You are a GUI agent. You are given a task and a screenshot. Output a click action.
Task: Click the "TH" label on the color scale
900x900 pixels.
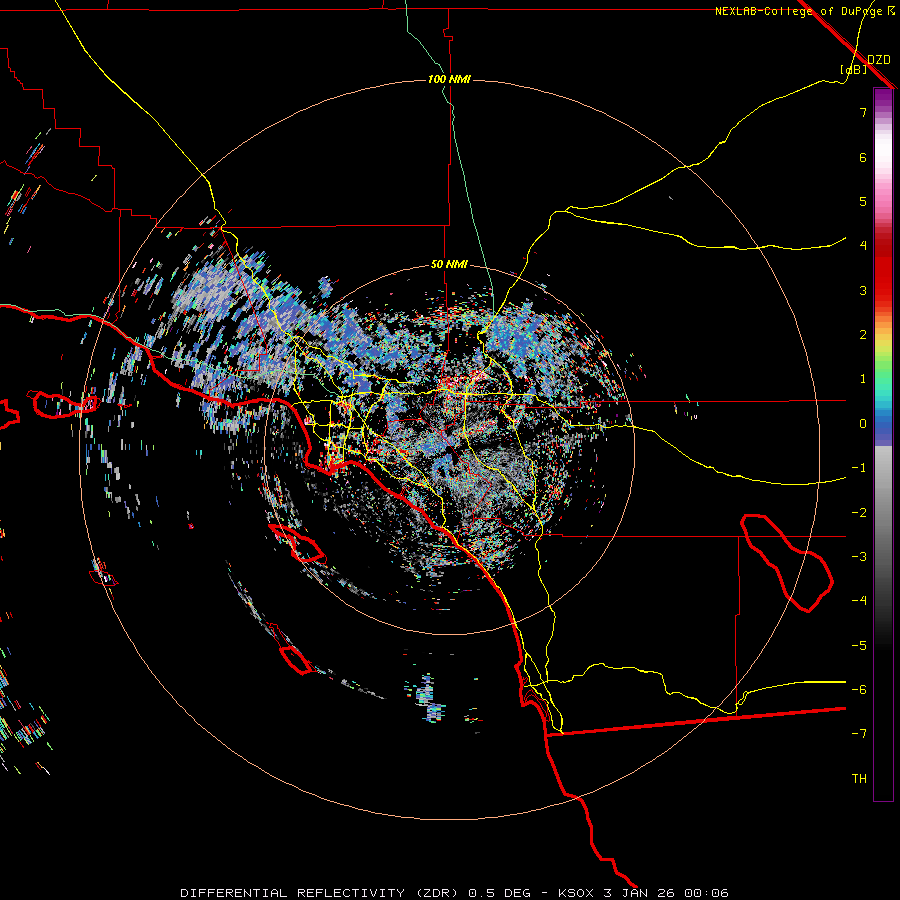(x=859, y=779)
